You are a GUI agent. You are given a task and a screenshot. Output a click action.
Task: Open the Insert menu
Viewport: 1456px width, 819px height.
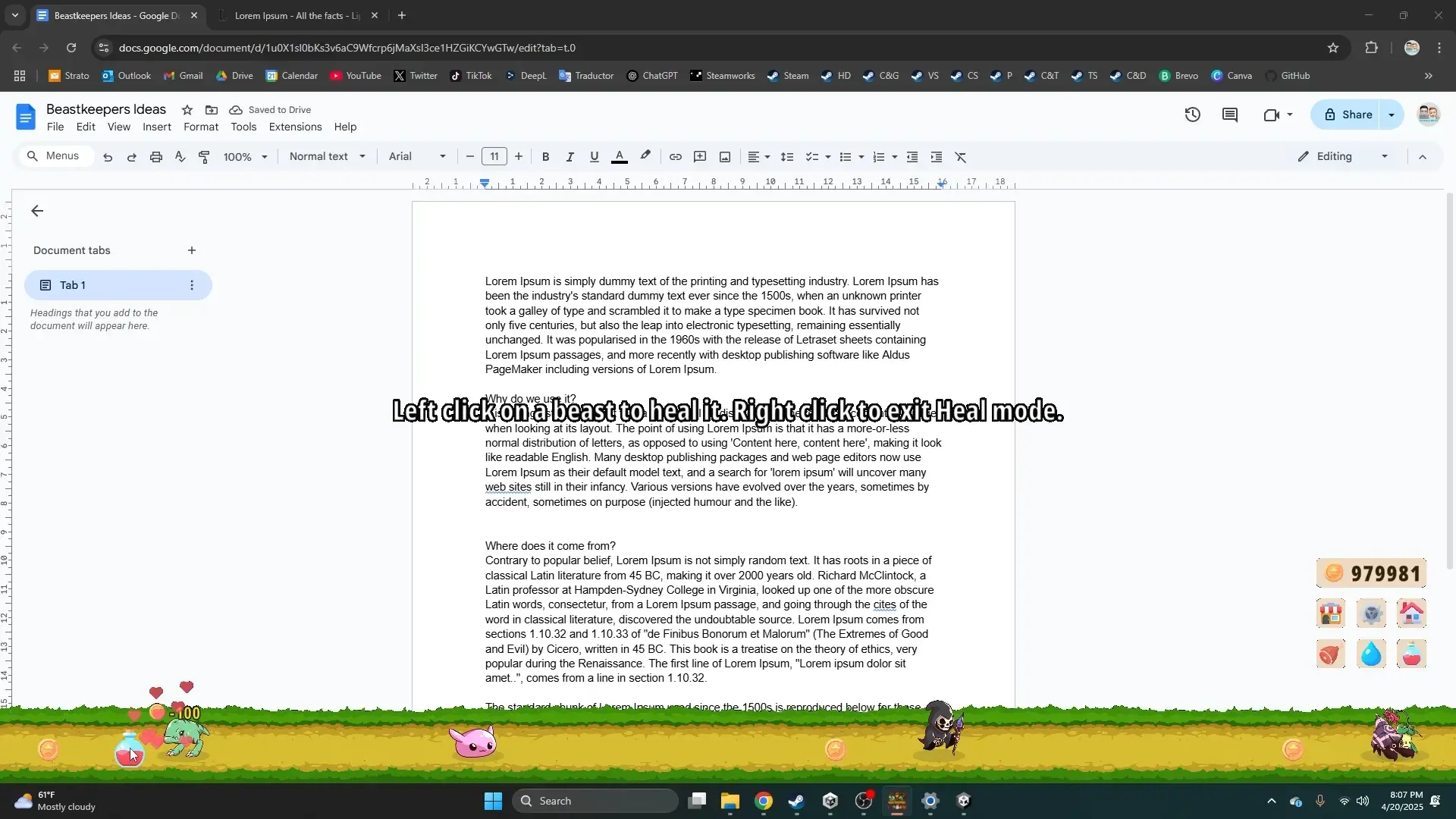coord(156,127)
